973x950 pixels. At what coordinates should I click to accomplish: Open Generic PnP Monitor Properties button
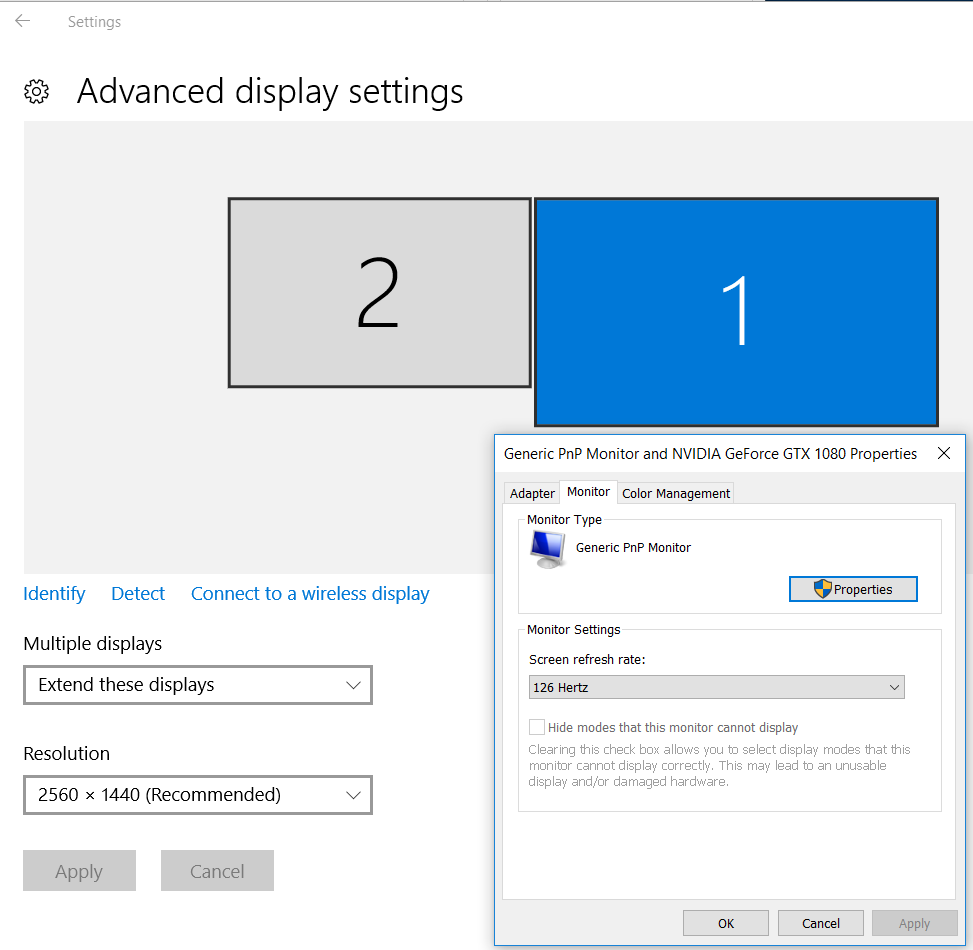click(x=853, y=589)
